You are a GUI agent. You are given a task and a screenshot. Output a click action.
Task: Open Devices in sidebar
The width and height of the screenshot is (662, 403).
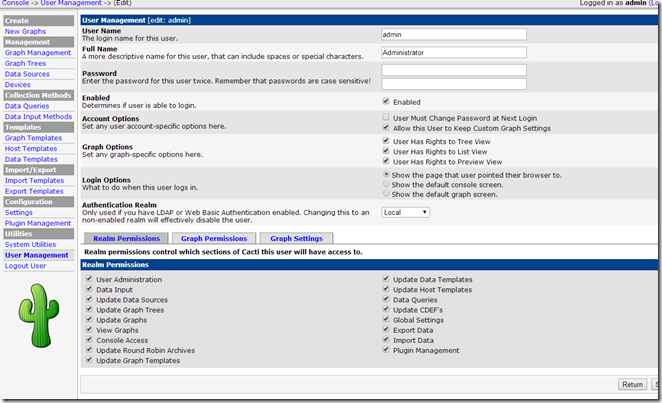tap(18, 84)
